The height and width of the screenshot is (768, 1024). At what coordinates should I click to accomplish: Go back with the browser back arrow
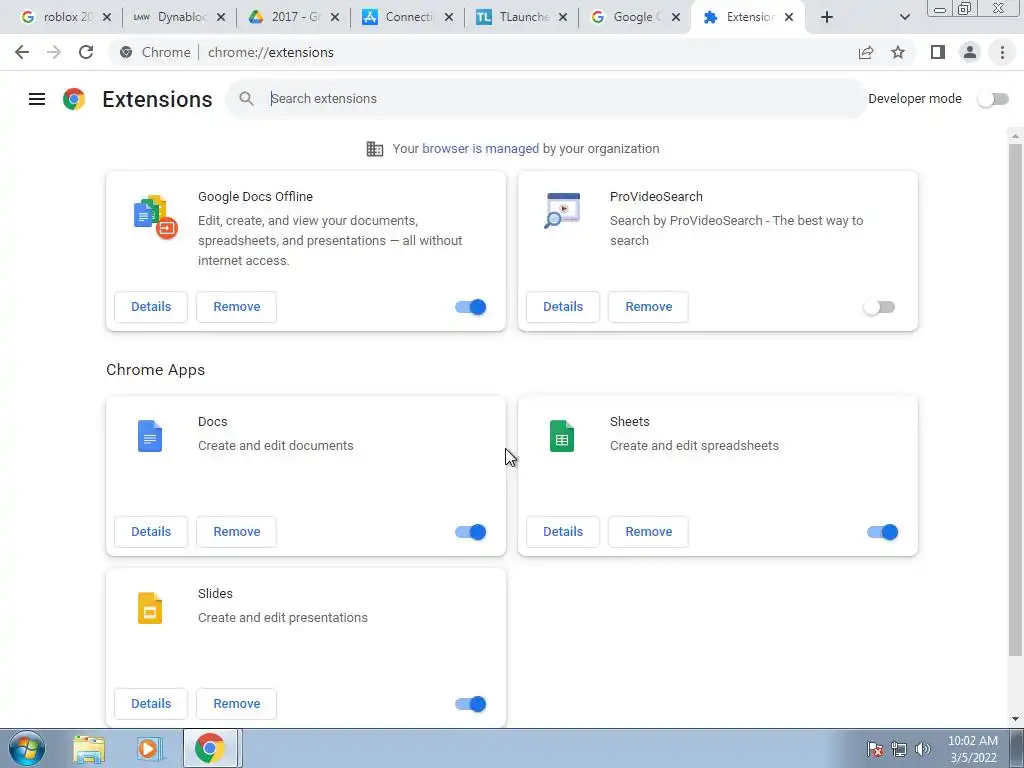click(x=22, y=52)
